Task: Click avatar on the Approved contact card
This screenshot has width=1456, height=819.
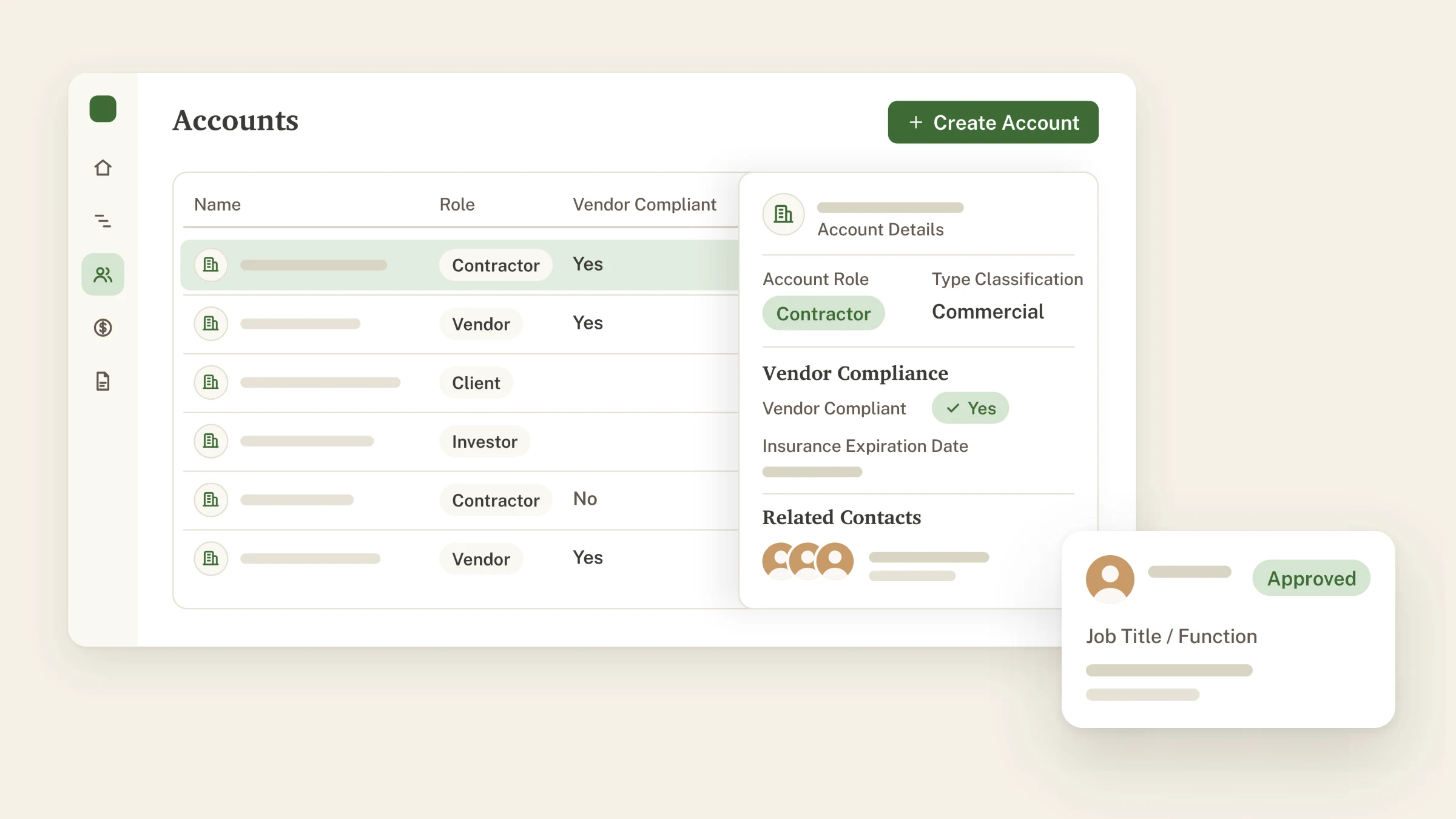Action: (1110, 579)
